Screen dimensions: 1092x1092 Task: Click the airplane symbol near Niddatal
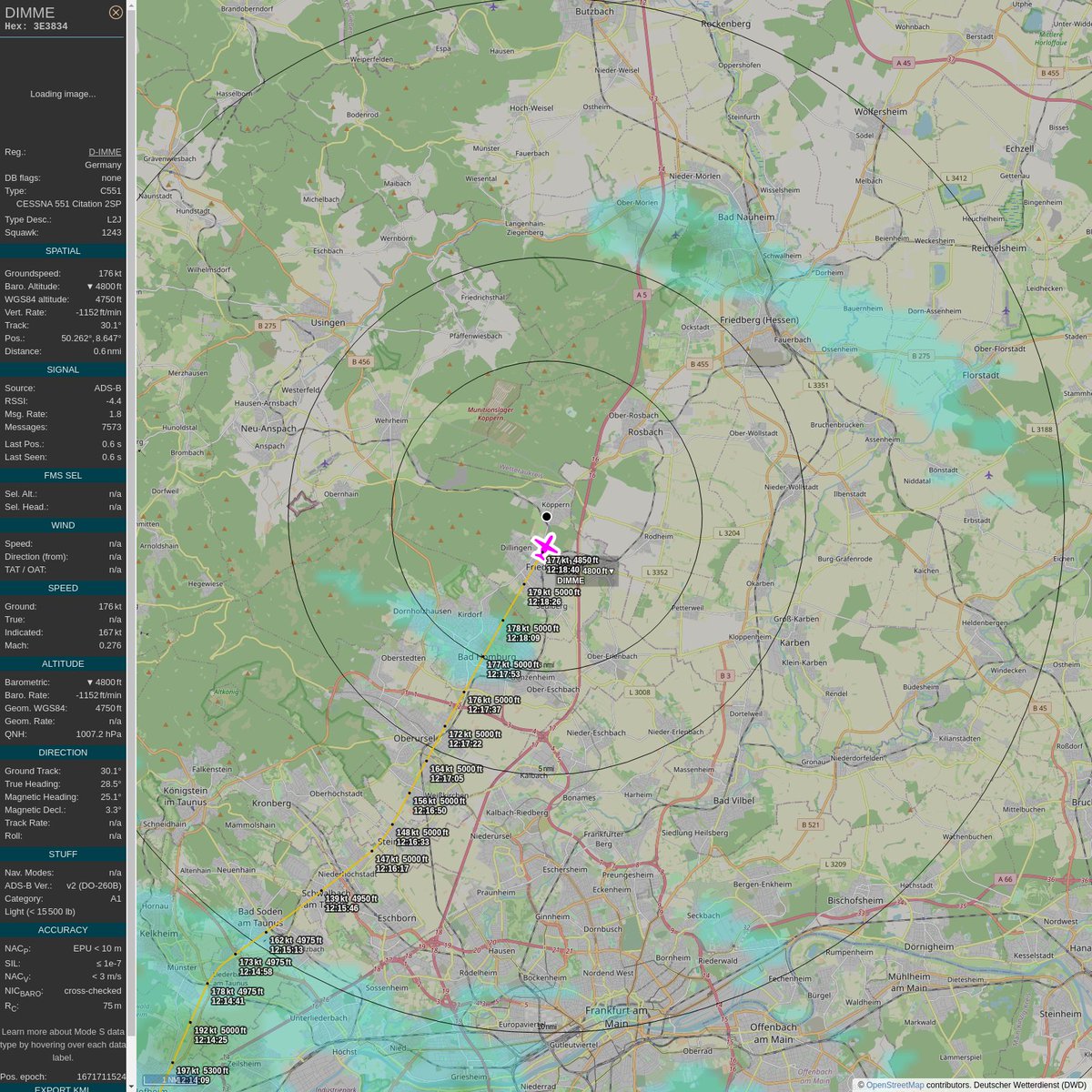989,475
